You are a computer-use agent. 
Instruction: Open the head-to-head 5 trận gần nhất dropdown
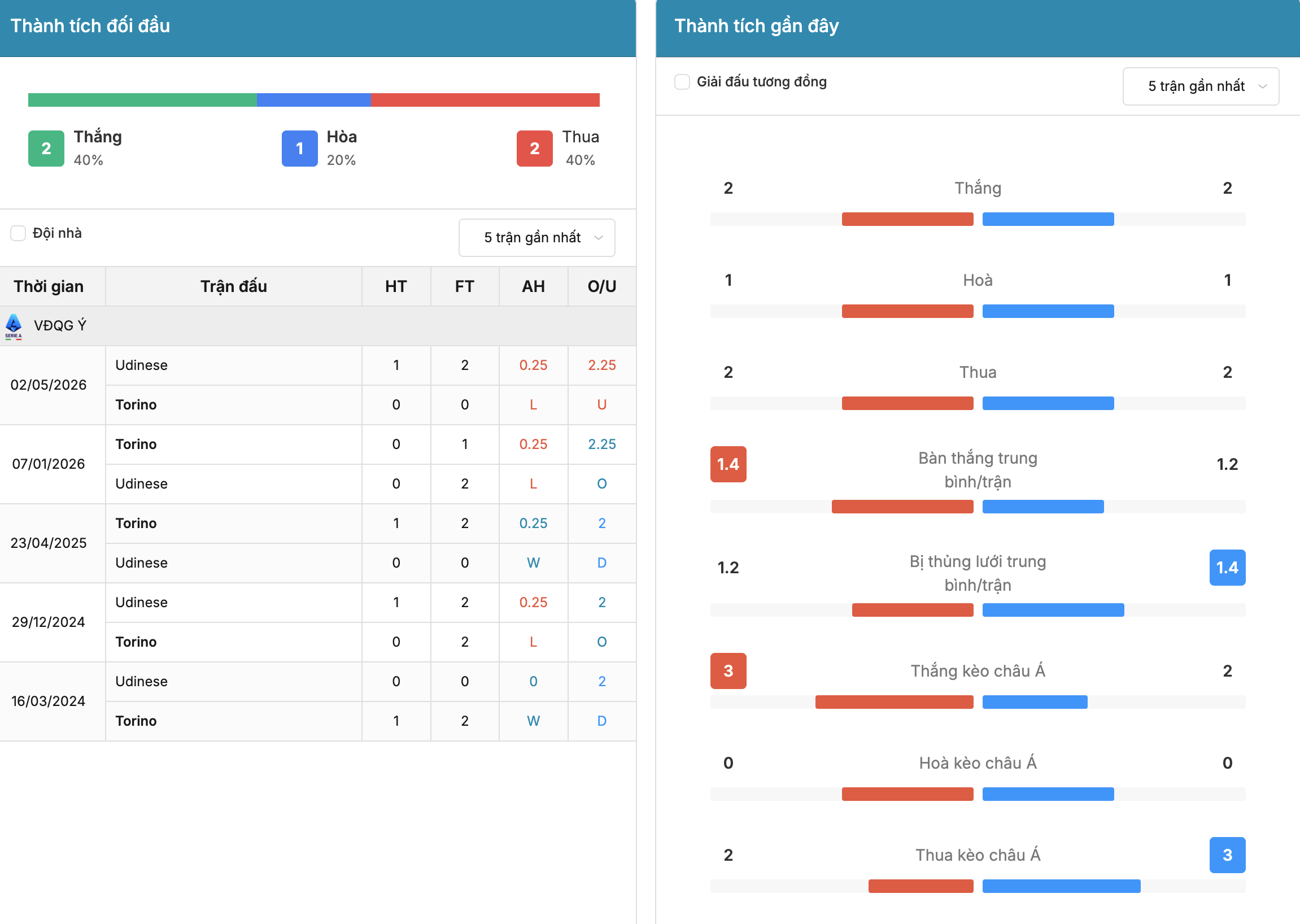pyautogui.click(x=536, y=238)
